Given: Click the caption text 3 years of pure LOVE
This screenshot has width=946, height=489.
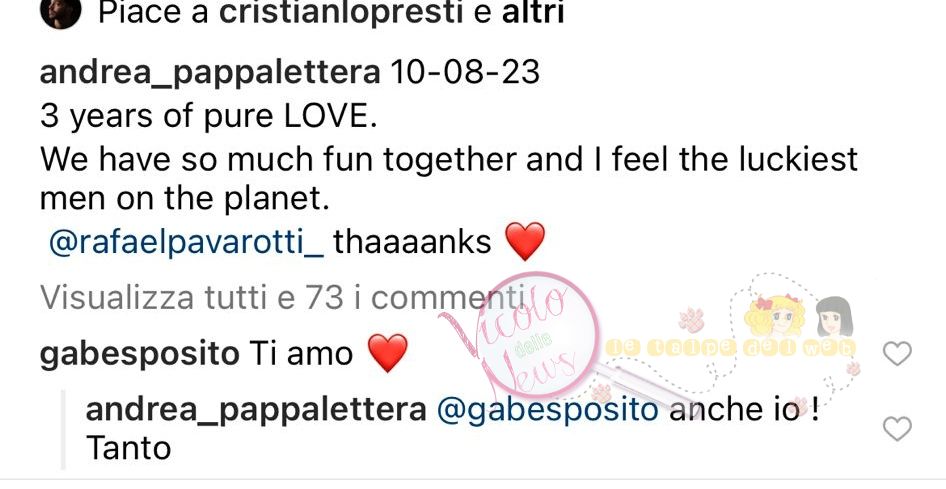Looking at the screenshot, I should click(209, 117).
